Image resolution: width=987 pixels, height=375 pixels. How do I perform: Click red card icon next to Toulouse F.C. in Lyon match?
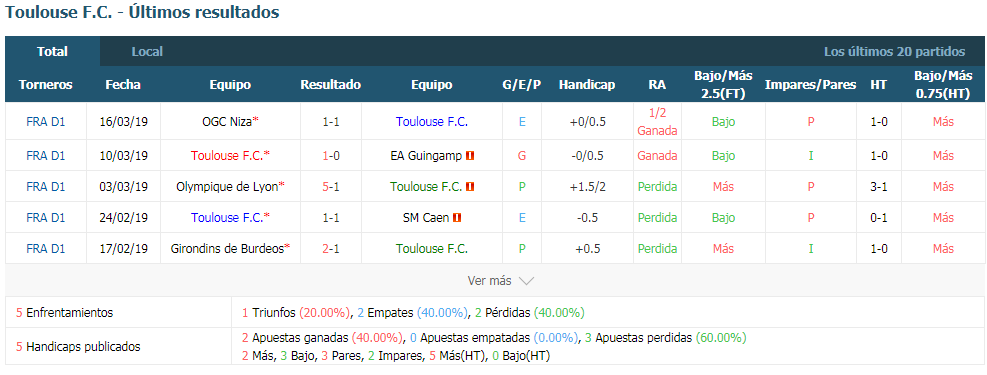click(470, 187)
